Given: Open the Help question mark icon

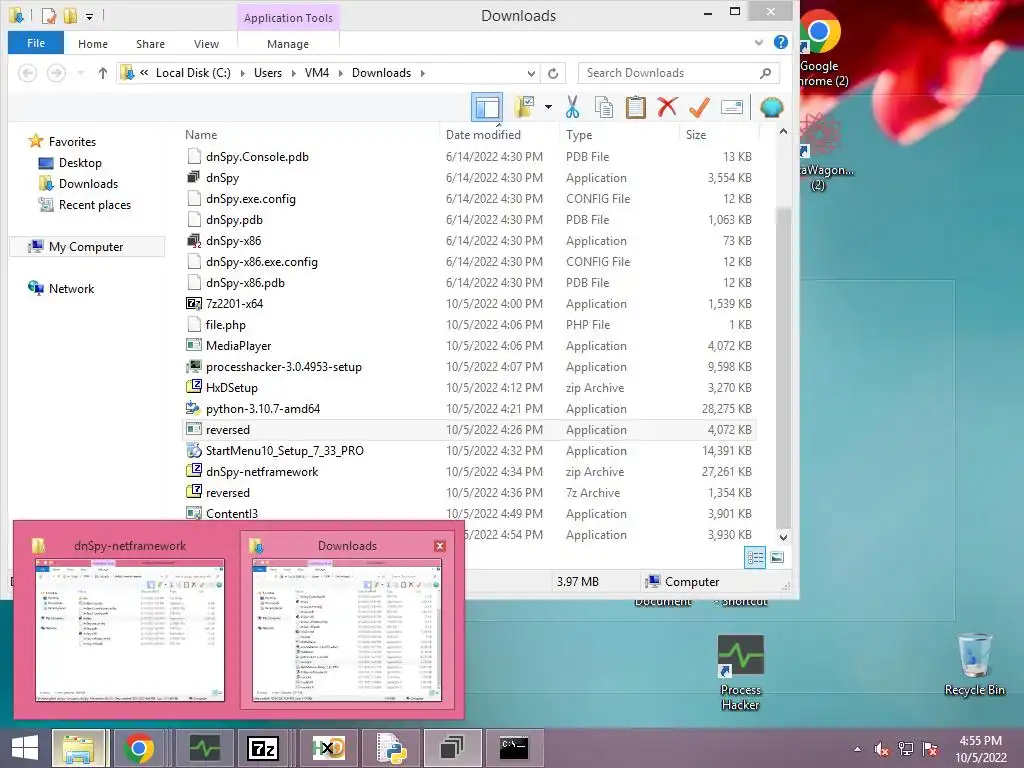Looking at the screenshot, I should click(780, 42).
